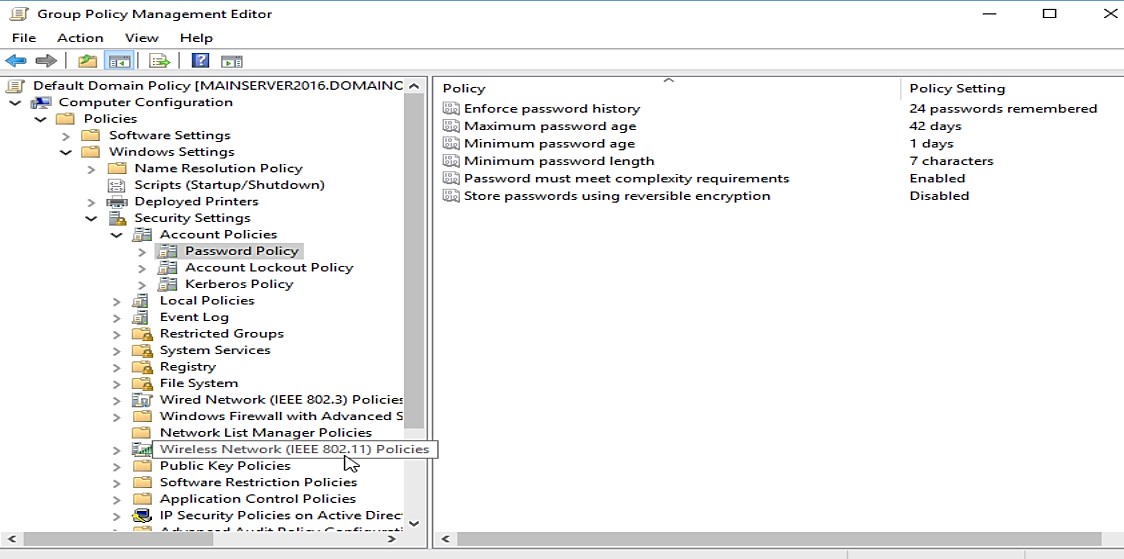
Task: Expand the Software Settings node
Action: (x=66, y=136)
